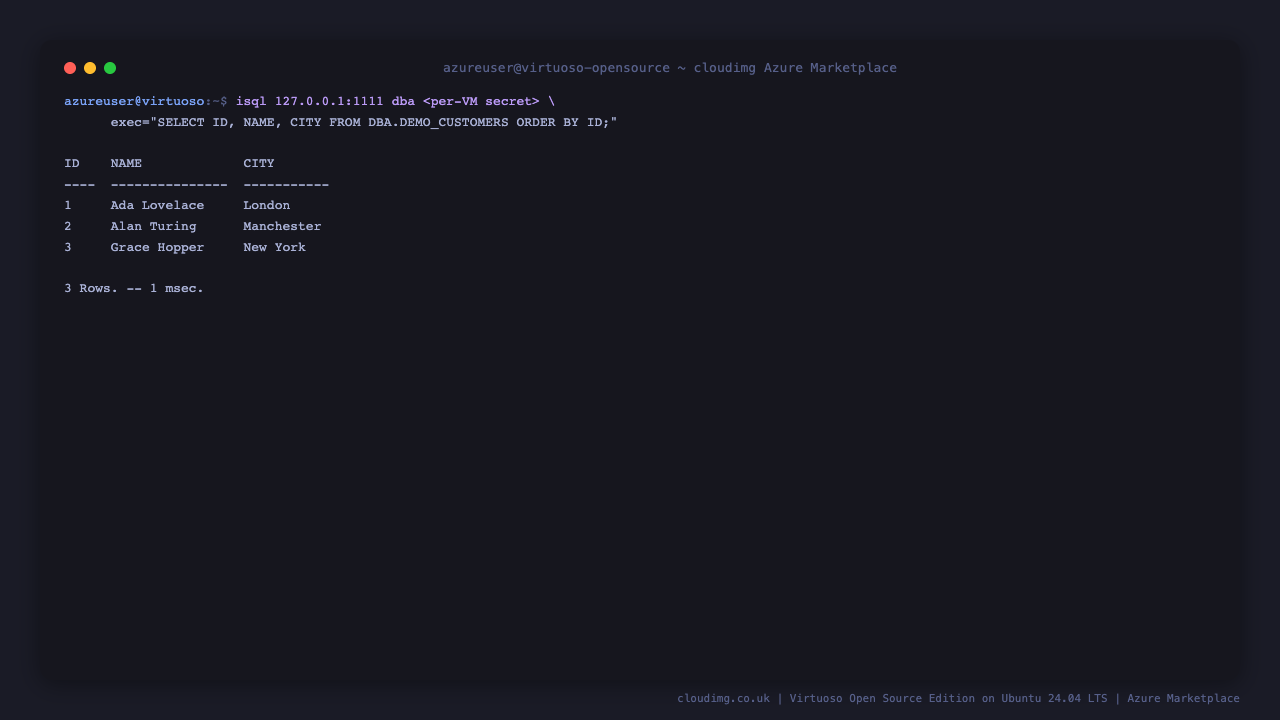This screenshot has width=1280, height=720.
Task: Click the prompt 'azureuser@virtuoso'
Action: 134,101
